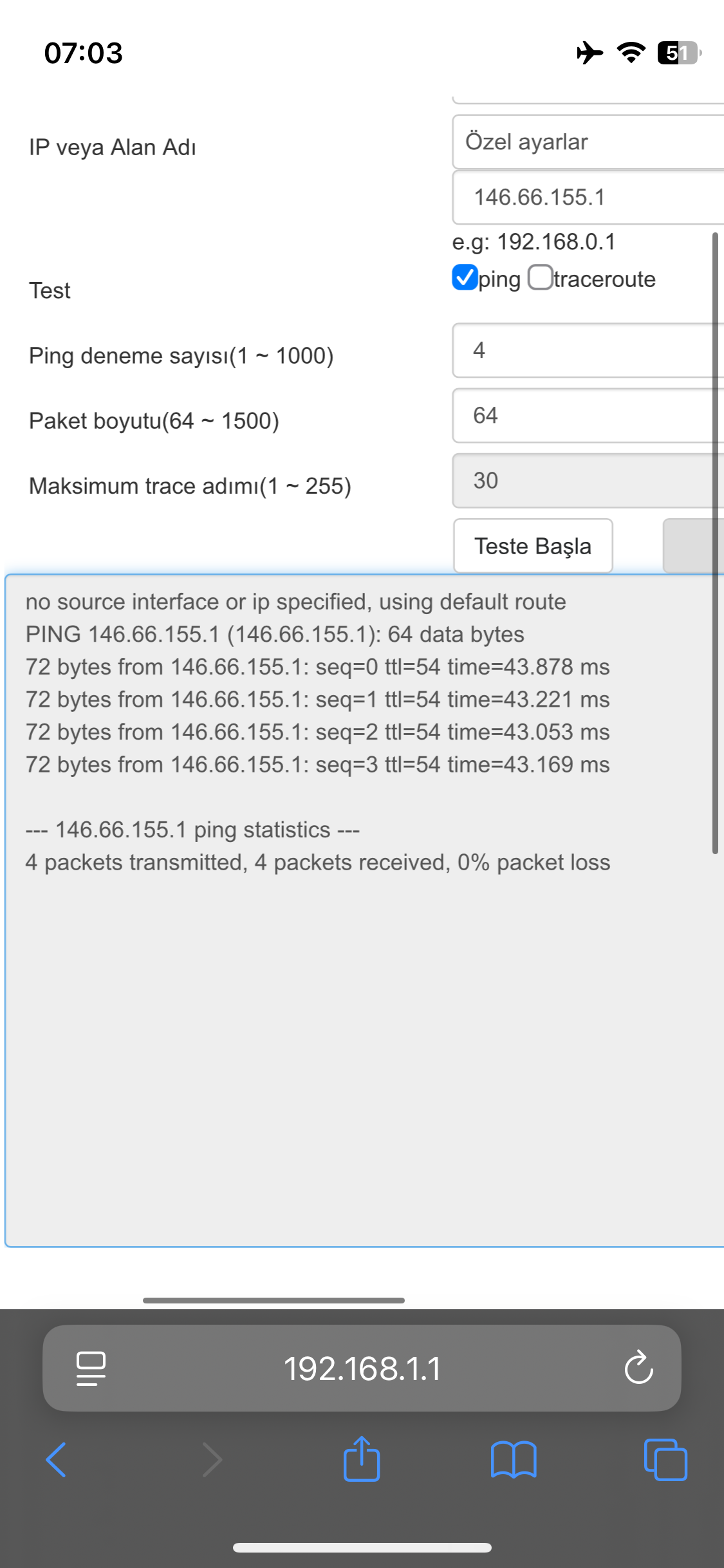
Task: Reload the 192.168.1.1 page
Action: tap(638, 1367)
